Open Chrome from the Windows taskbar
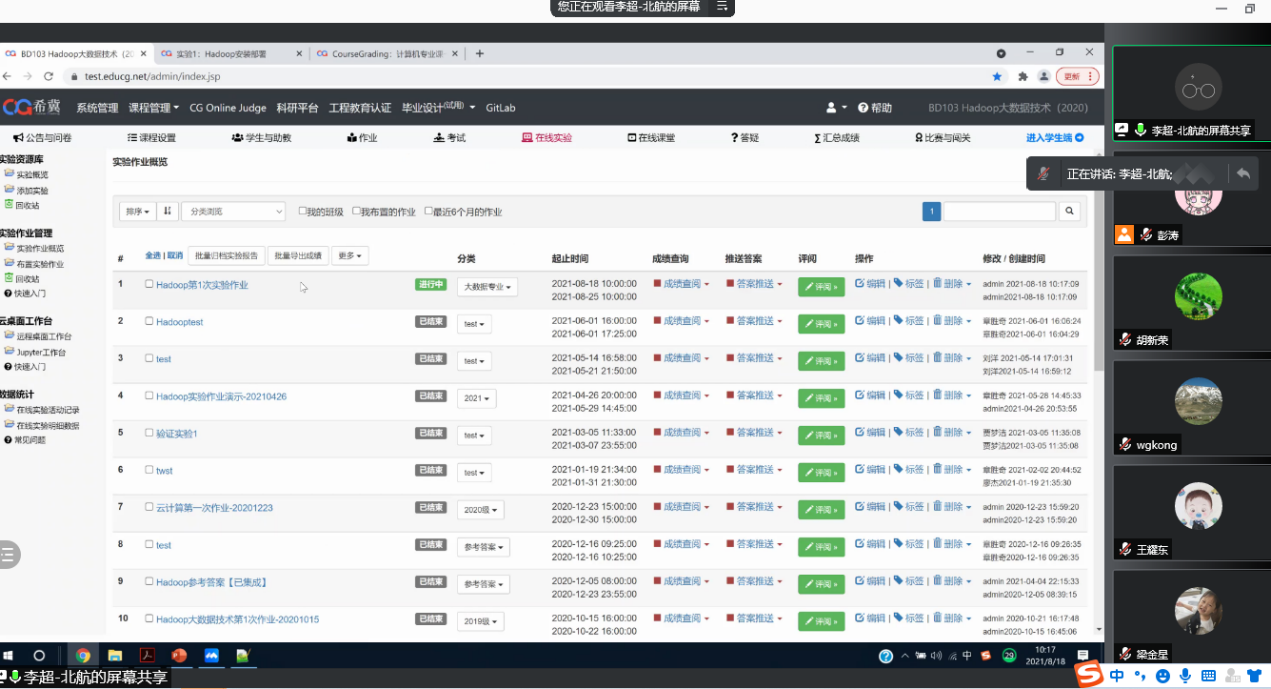Viewport: 1271px width, 689px height. (83, 656)
